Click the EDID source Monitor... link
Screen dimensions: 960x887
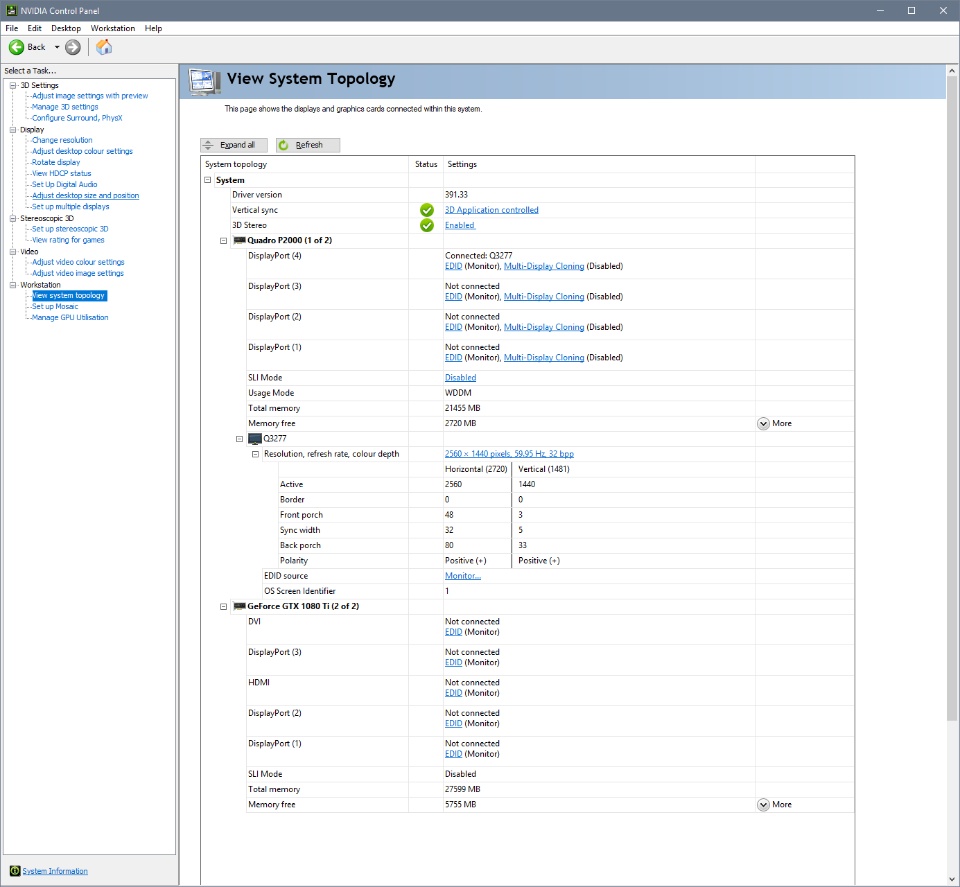click(463, 576)
